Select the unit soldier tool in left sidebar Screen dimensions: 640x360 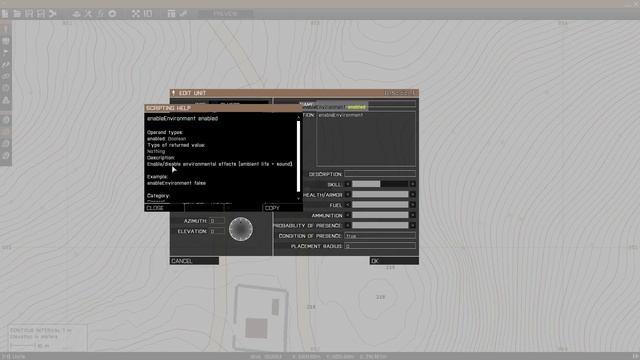click(x=6, y=29)
